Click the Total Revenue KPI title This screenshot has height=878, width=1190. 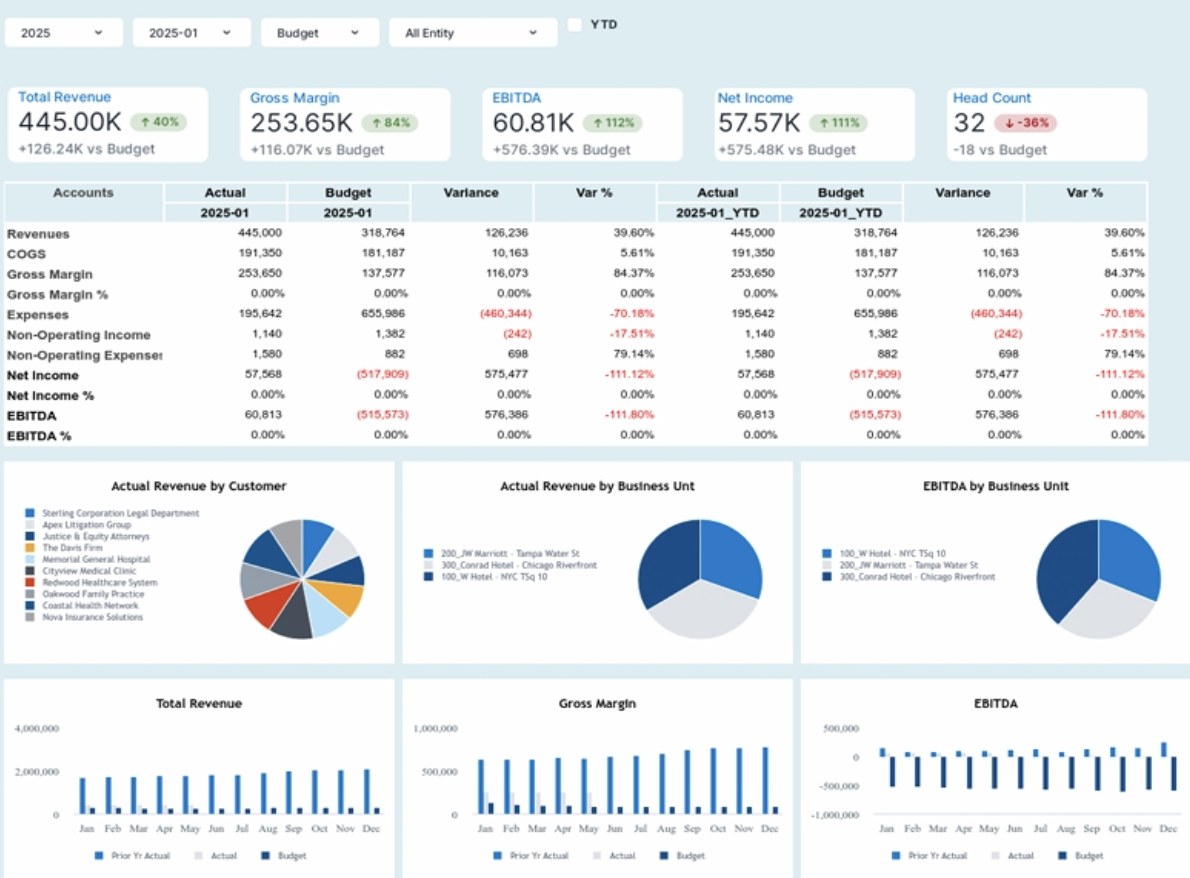[x=65, y=97]
